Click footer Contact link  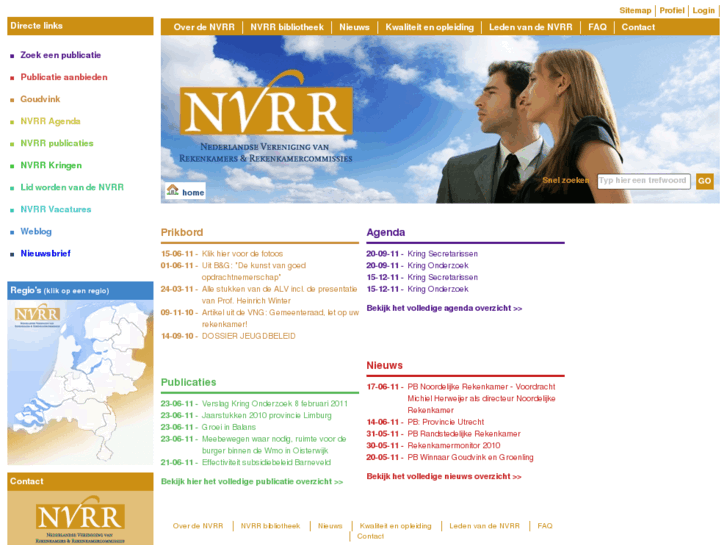pyautogui.click(x=370, y=536)
